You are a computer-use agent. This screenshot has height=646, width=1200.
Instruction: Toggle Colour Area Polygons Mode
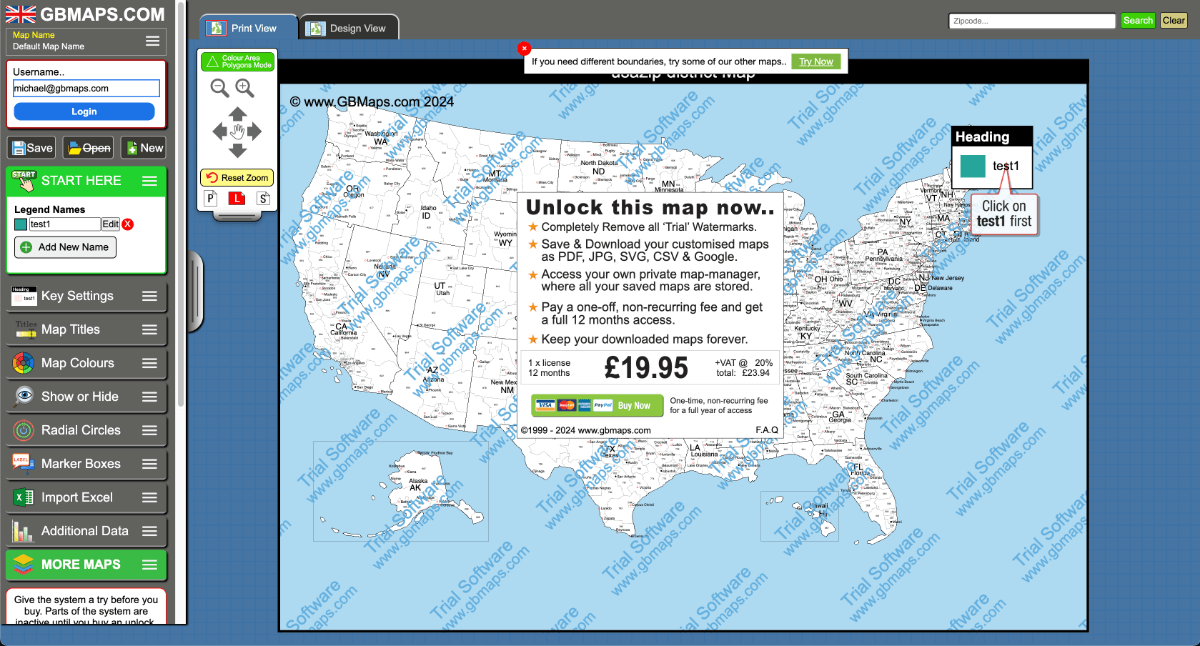tap(237, 62)
